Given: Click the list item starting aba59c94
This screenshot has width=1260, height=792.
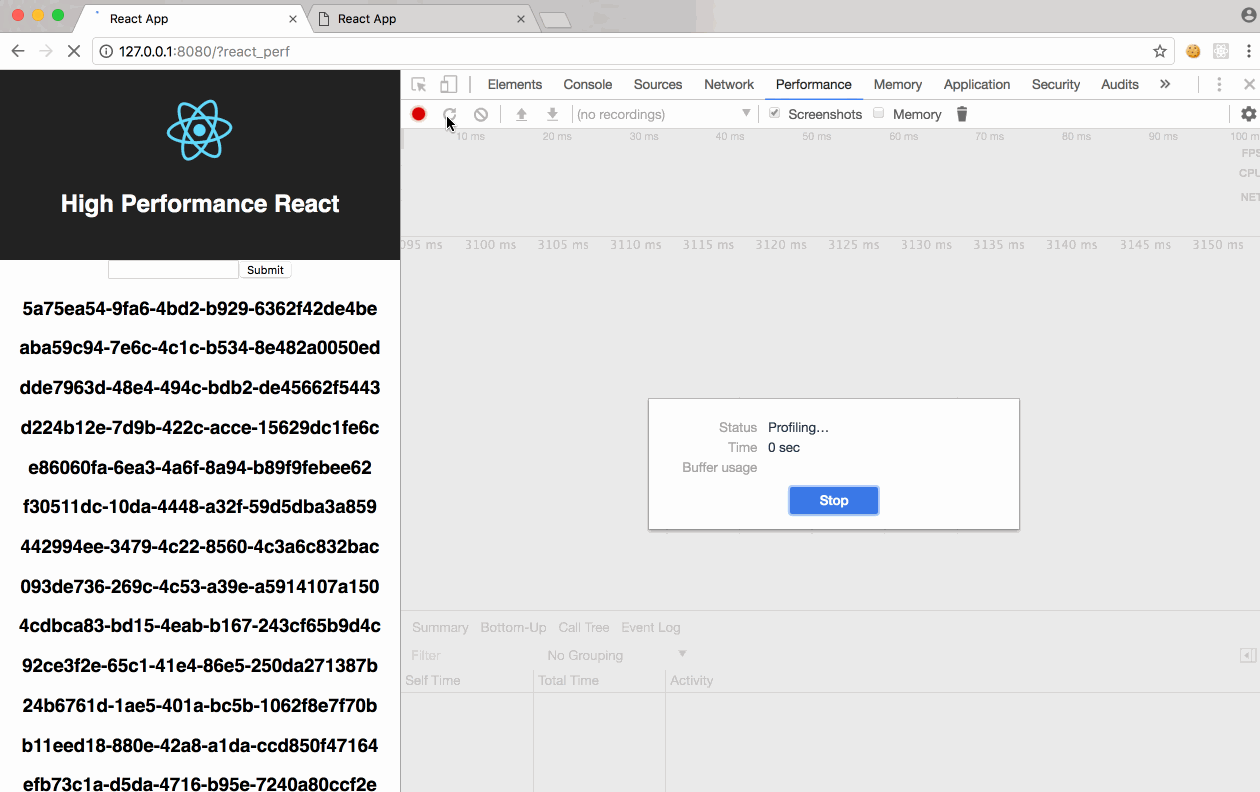Looking at the screenshot, I should [200, 348].
